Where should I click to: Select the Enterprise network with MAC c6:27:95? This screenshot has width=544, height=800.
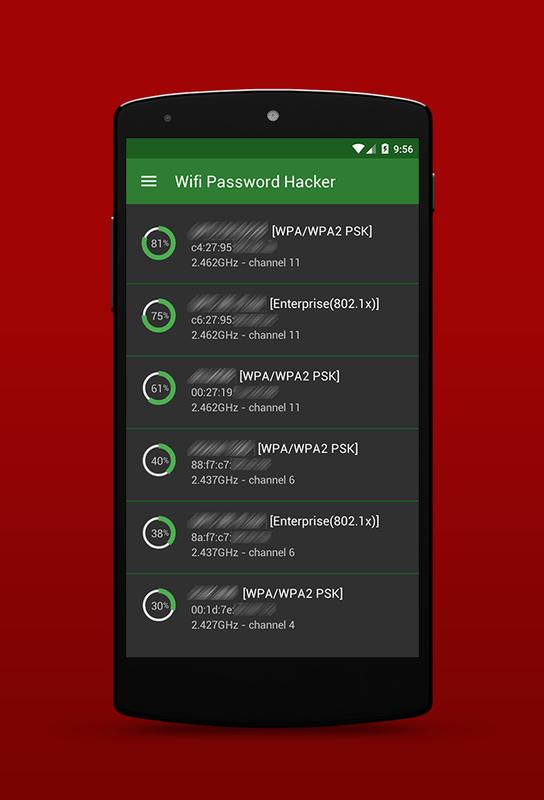click(x=273, y=320)
